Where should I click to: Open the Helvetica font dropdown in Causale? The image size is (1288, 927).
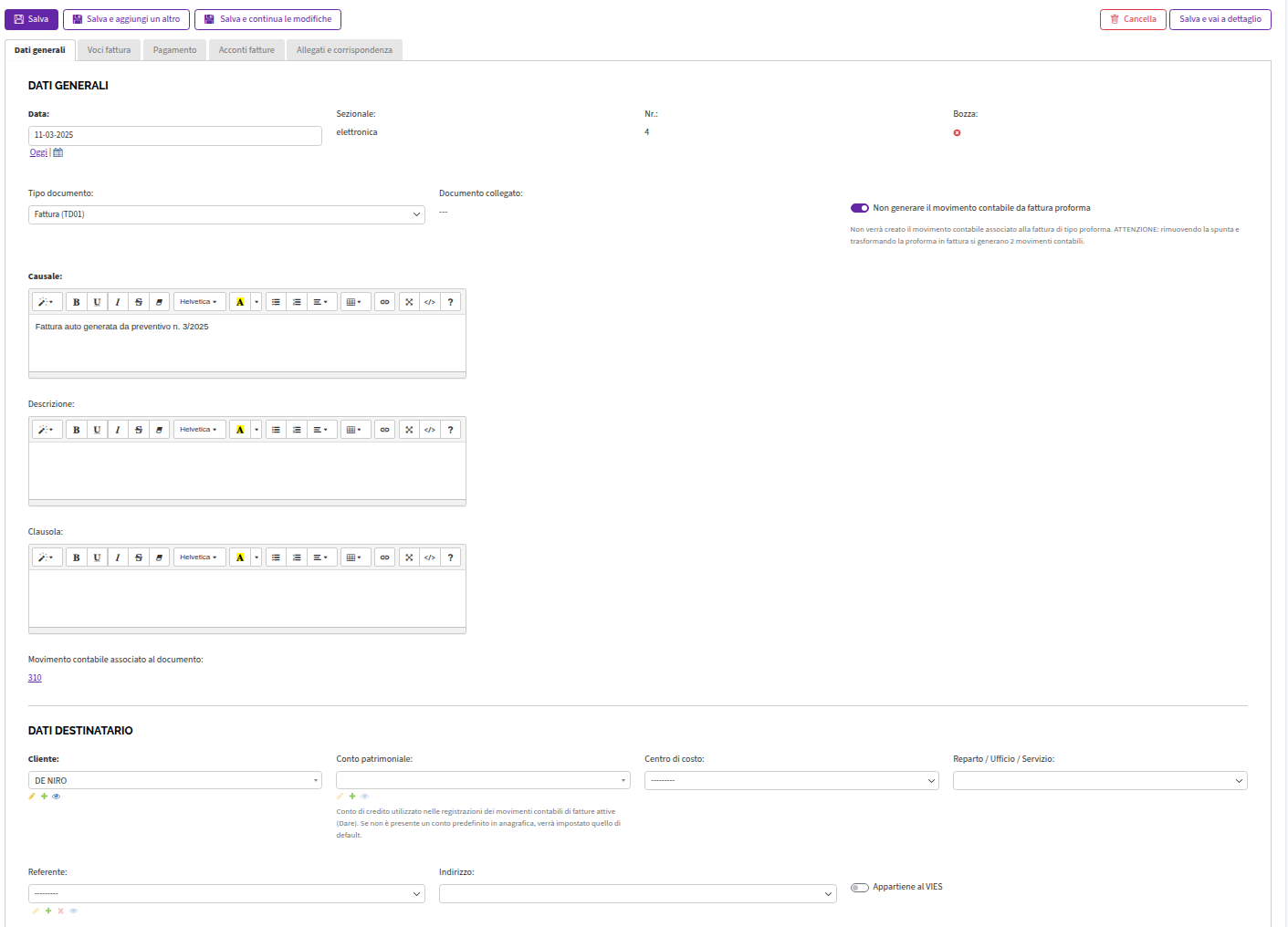tap(199, 302)
